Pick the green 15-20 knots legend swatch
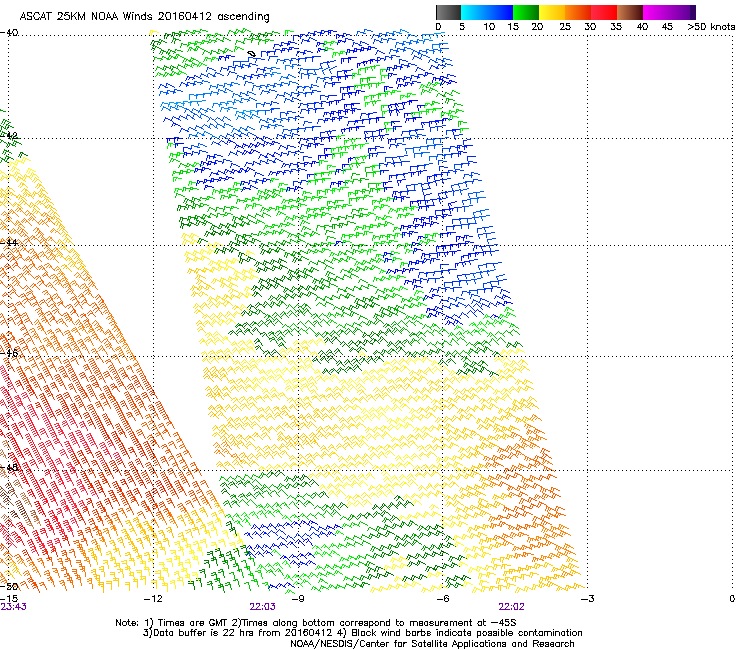 coord(526,12)
